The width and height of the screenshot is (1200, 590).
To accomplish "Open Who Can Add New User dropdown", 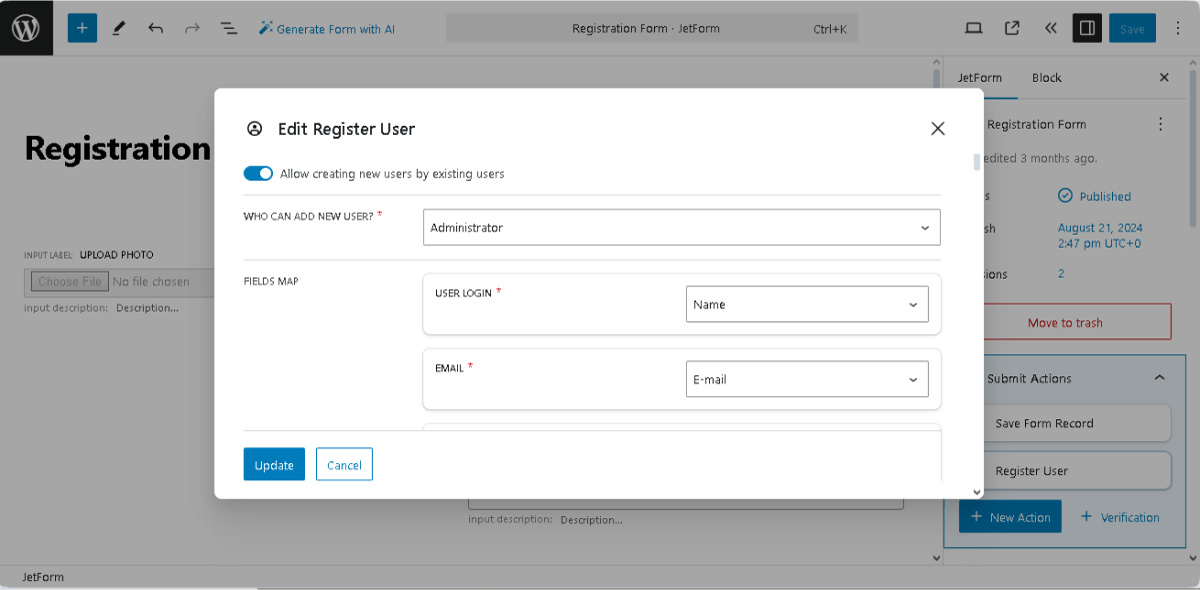I will tap(681, 227).
